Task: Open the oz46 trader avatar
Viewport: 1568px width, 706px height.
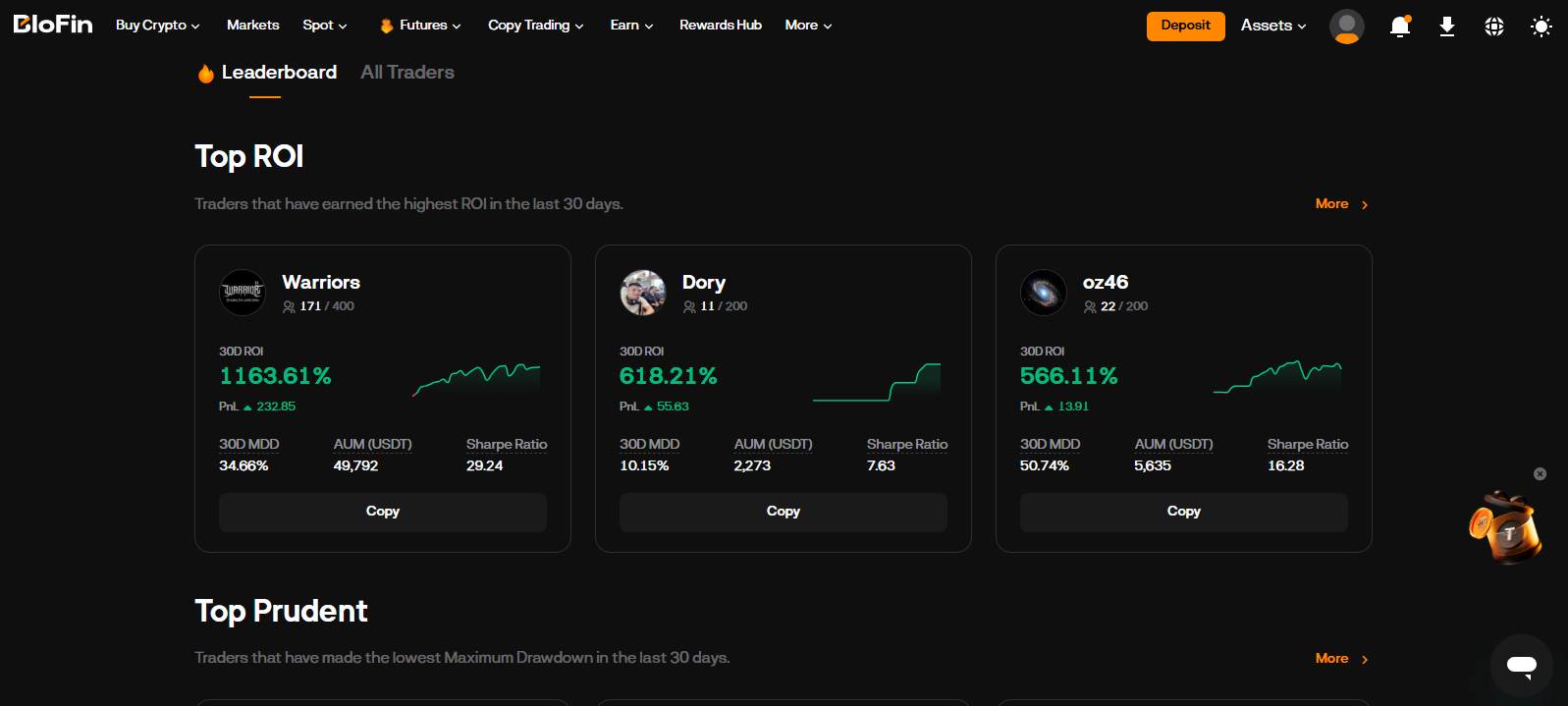Action: [x=1044, y=293]
